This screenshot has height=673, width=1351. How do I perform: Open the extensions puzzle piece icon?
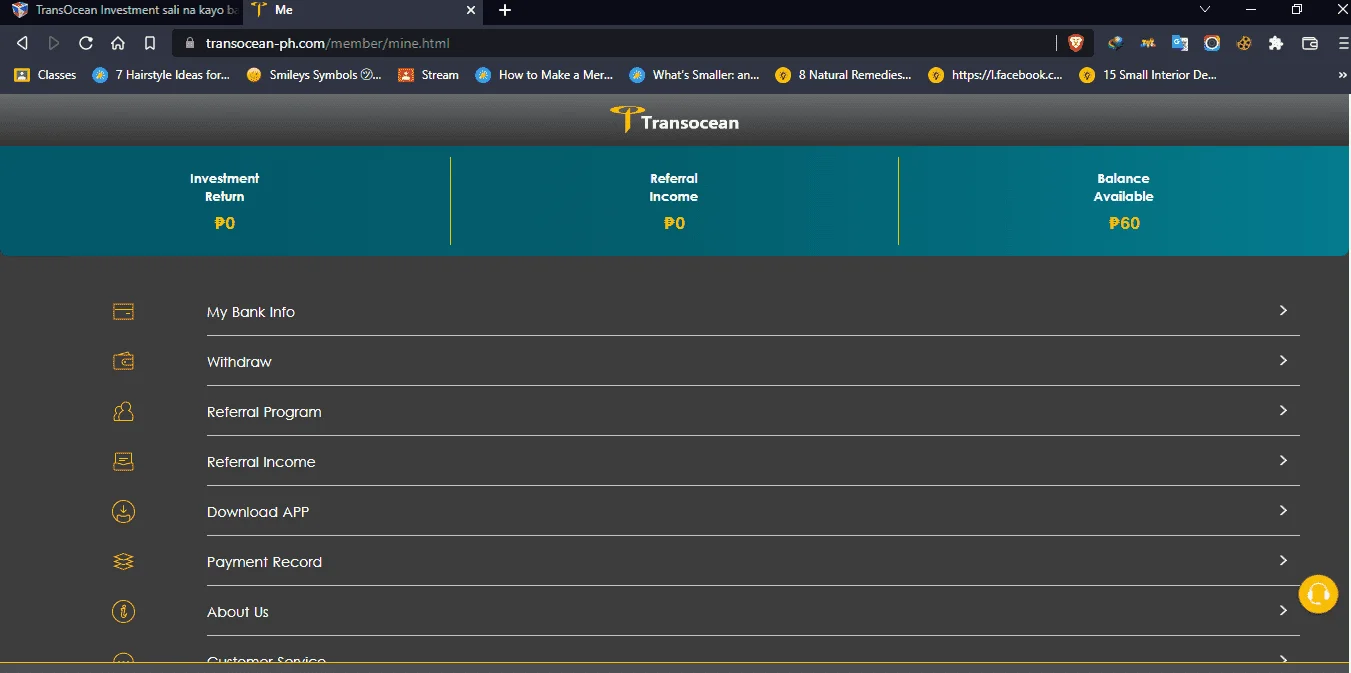click(x=1275, y=43)
